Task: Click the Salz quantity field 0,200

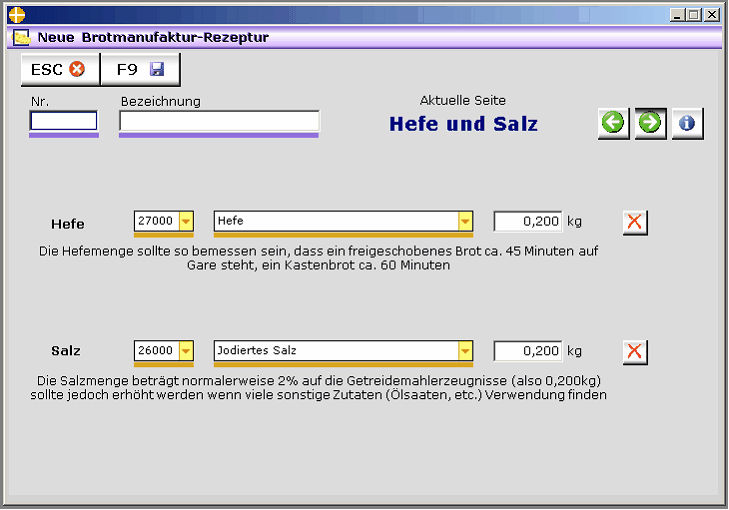Action: coord(528,351)
